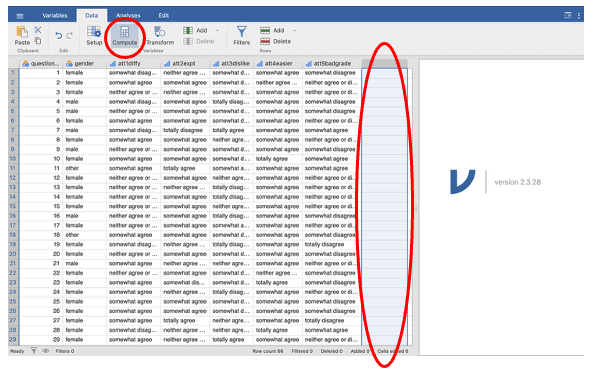Open the Transform variable tool
This screenshot has height=373, width=593.
[x=160, y=36]
